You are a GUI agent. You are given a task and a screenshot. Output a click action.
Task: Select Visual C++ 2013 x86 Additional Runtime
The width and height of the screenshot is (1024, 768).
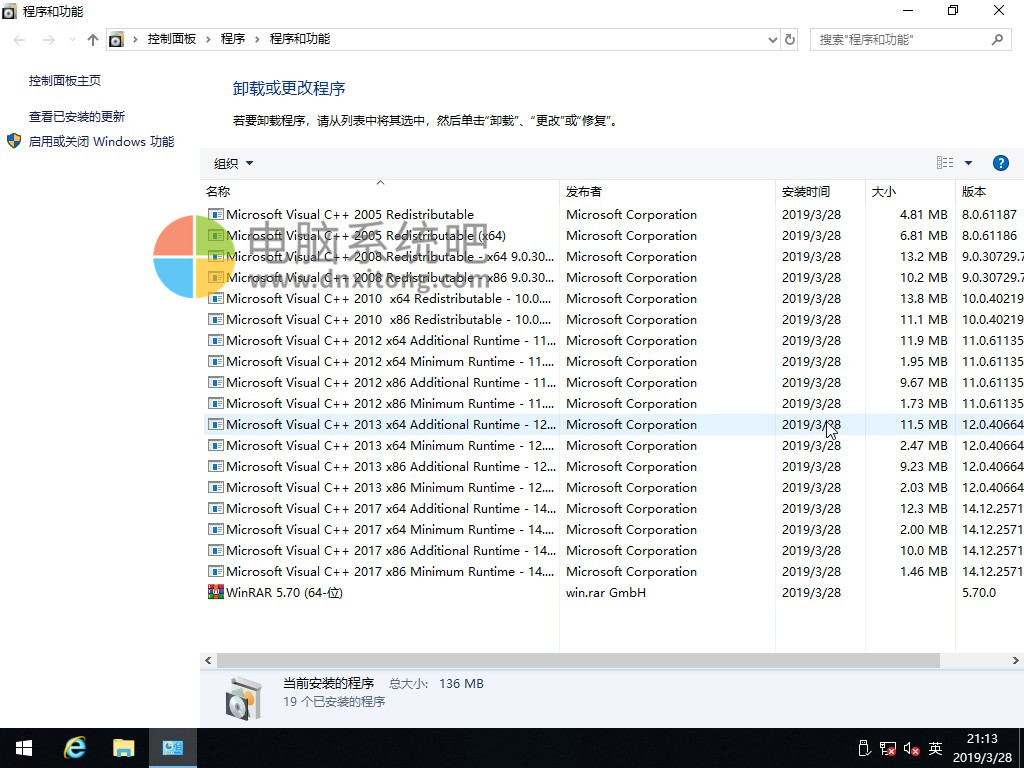tap(614, 466)
